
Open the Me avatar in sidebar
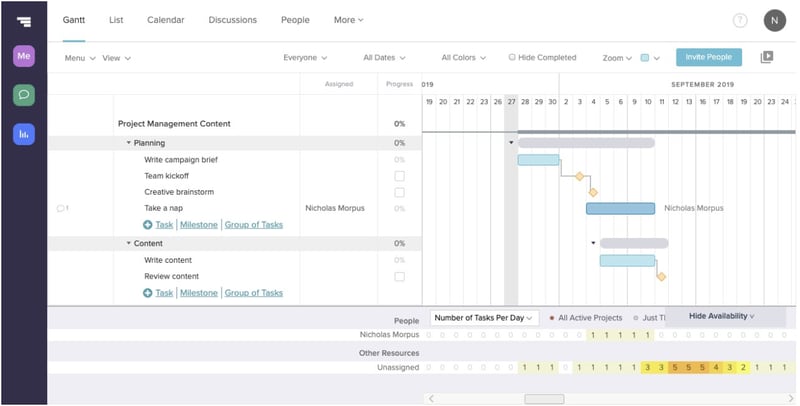(24, 57)
